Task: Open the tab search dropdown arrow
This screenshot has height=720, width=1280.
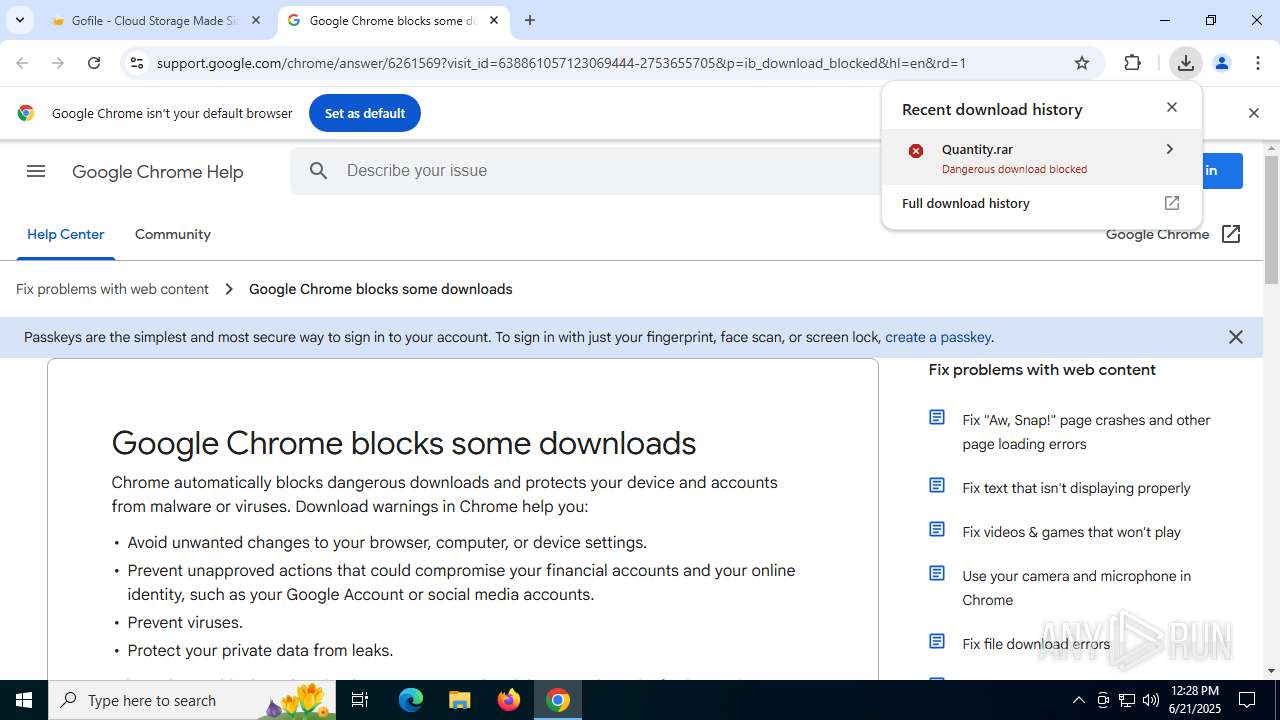Action: [19, 20]
